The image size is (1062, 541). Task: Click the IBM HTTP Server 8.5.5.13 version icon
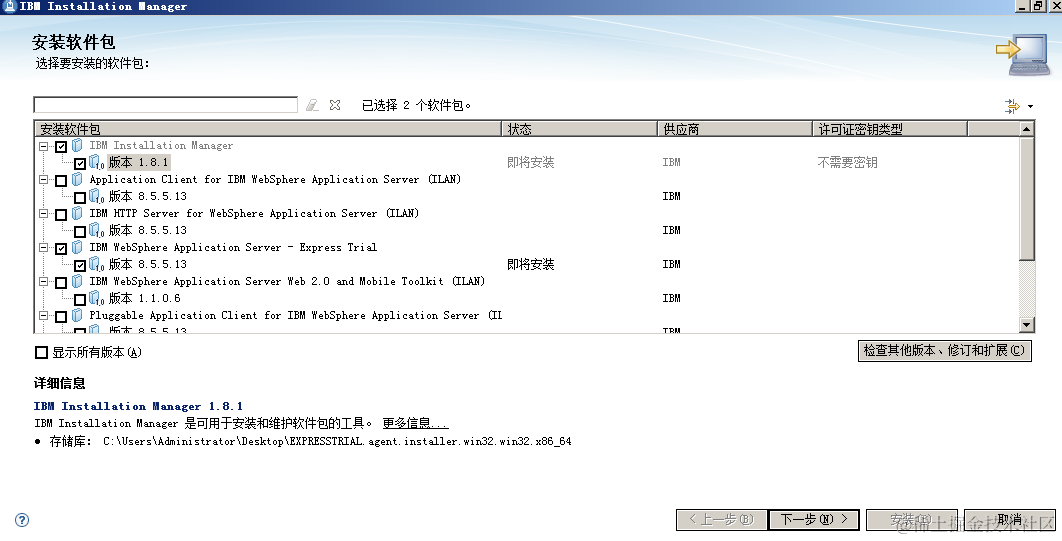tap(96, 230)
